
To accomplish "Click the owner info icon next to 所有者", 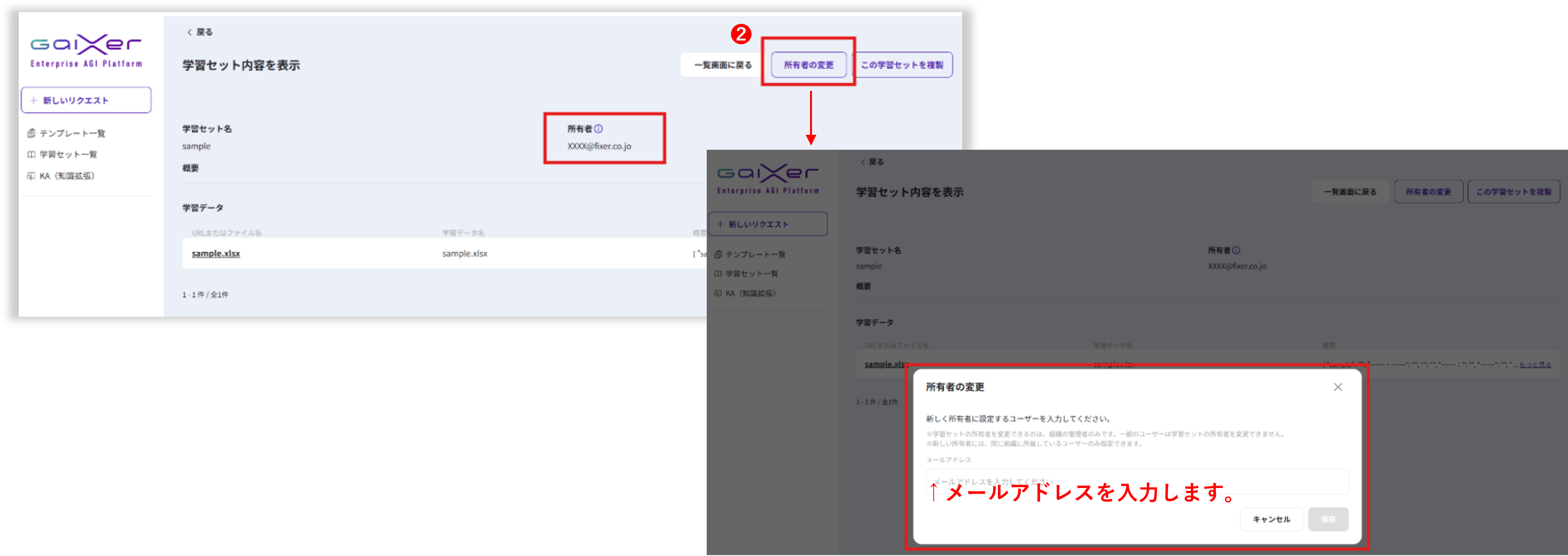I will coord(598,129).
